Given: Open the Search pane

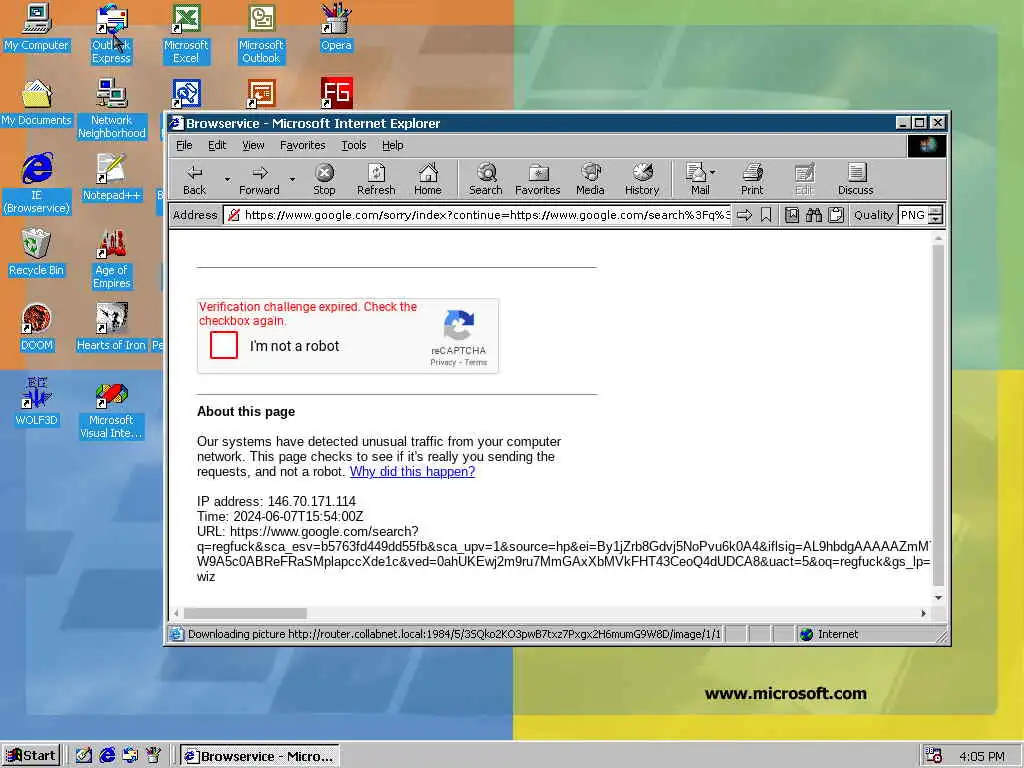Looking at the screenshot, I should (x=486, y=180).
